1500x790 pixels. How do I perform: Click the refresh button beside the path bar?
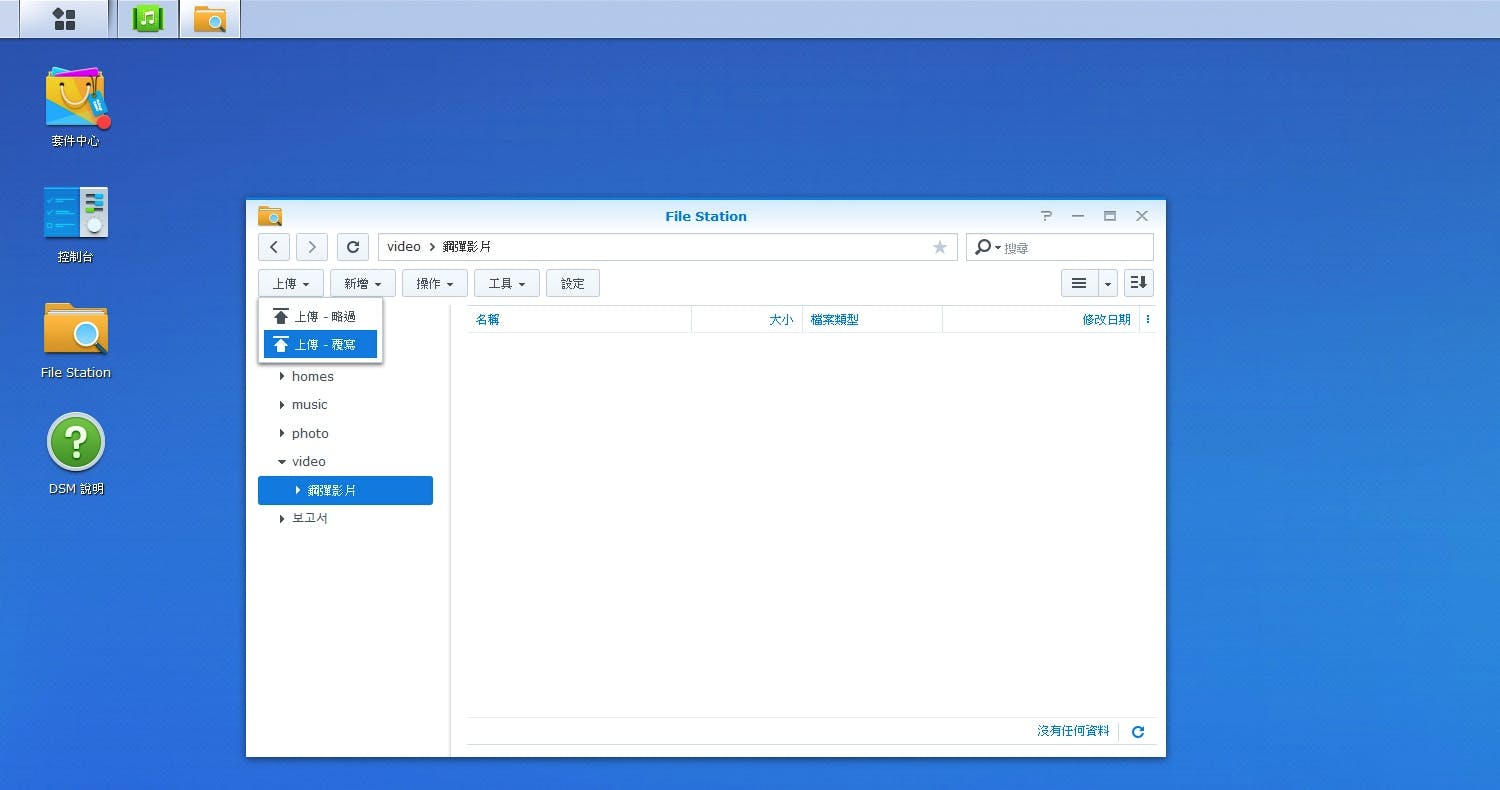click(x=353, y=247)
